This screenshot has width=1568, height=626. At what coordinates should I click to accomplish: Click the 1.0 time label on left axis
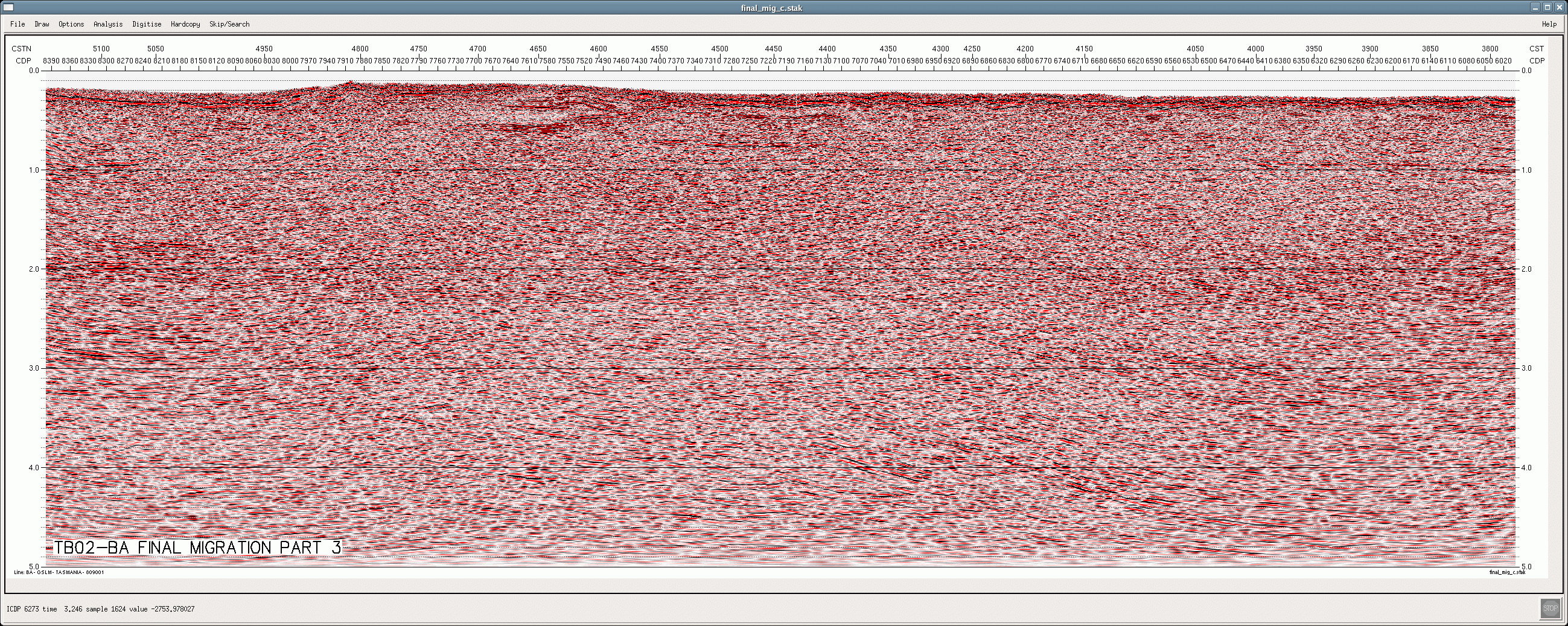(x=34, y=170)
